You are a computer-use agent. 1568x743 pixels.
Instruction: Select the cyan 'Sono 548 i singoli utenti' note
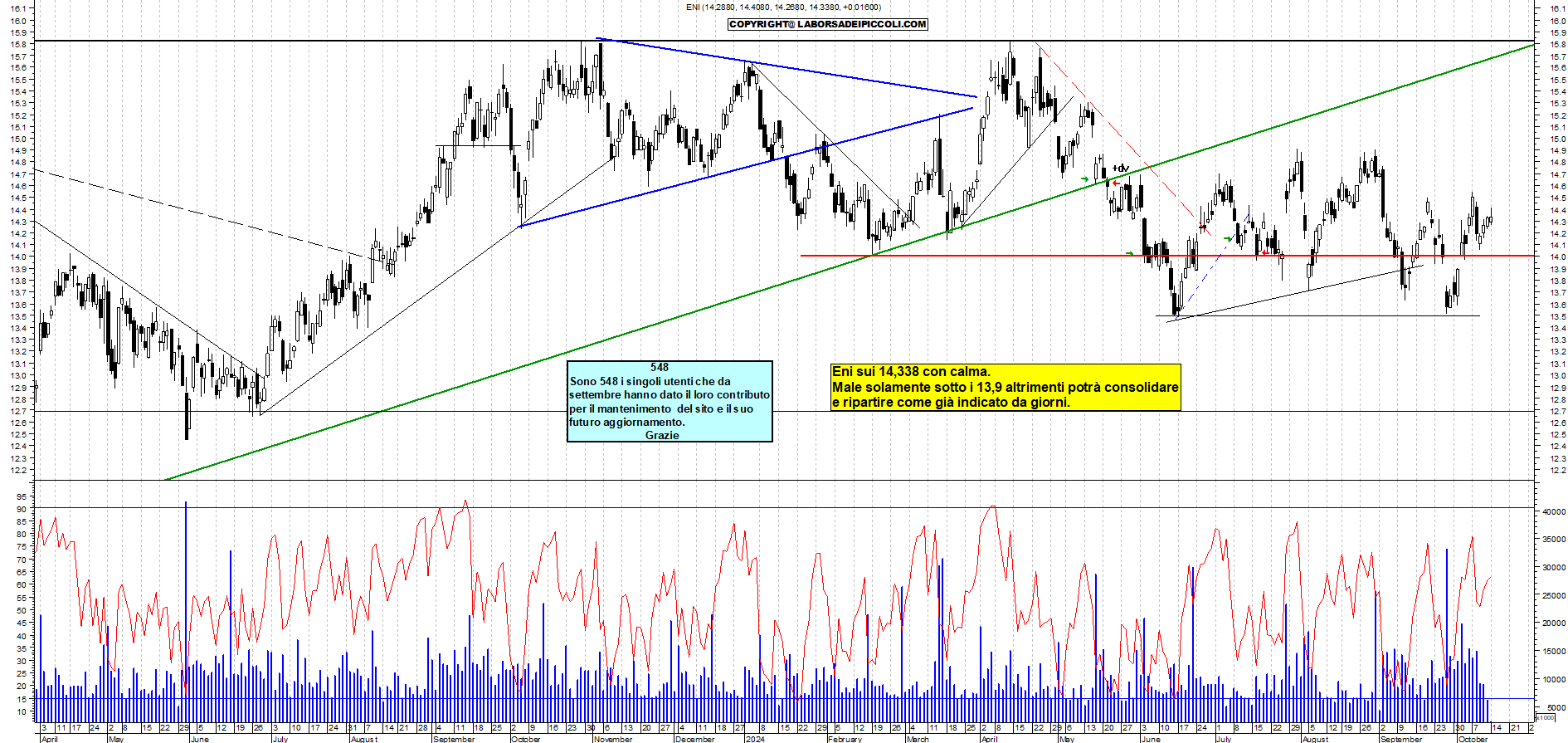pos(670,401)
